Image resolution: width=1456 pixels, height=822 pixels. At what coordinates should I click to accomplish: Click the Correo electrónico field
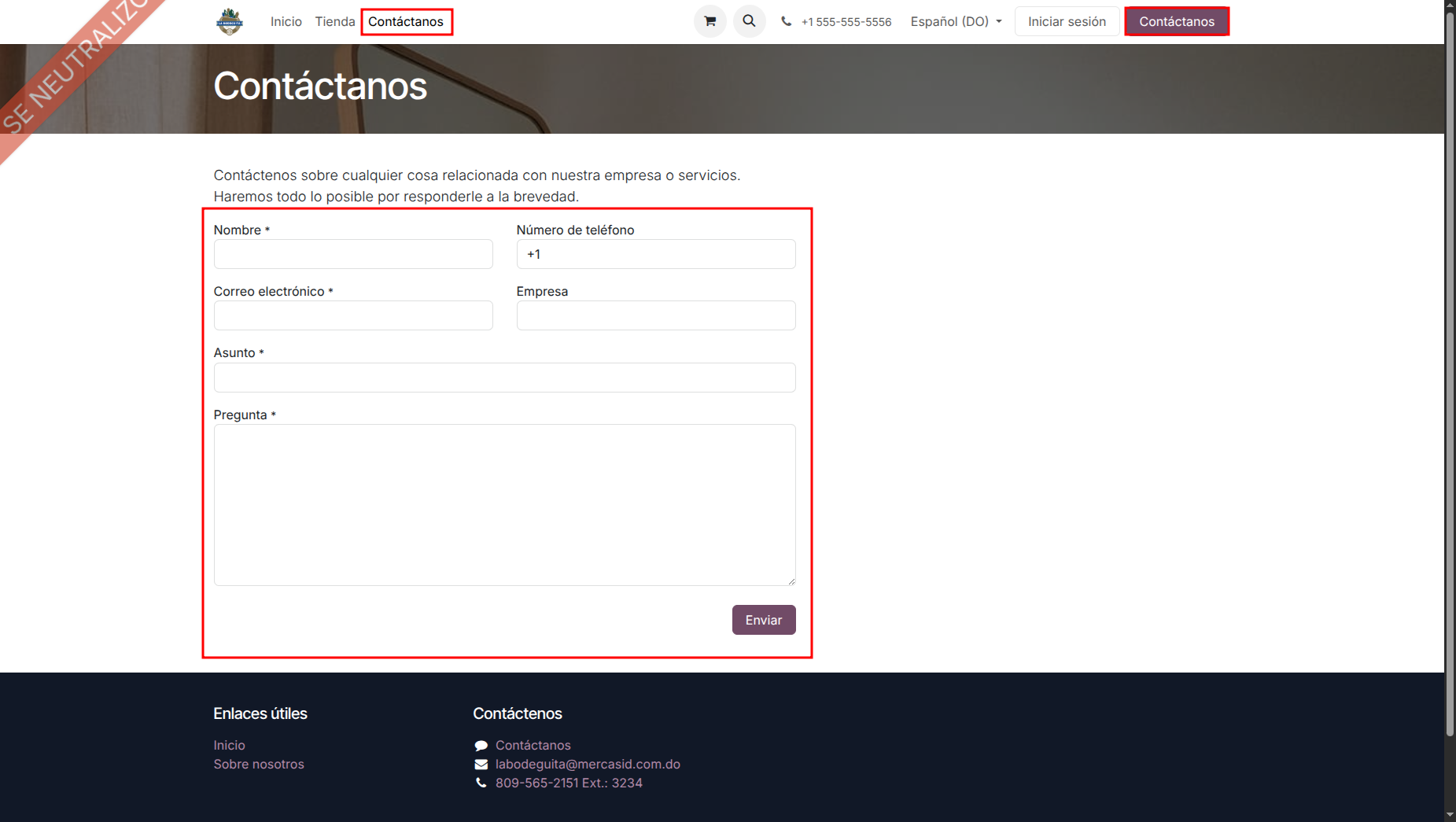point(353,315)
